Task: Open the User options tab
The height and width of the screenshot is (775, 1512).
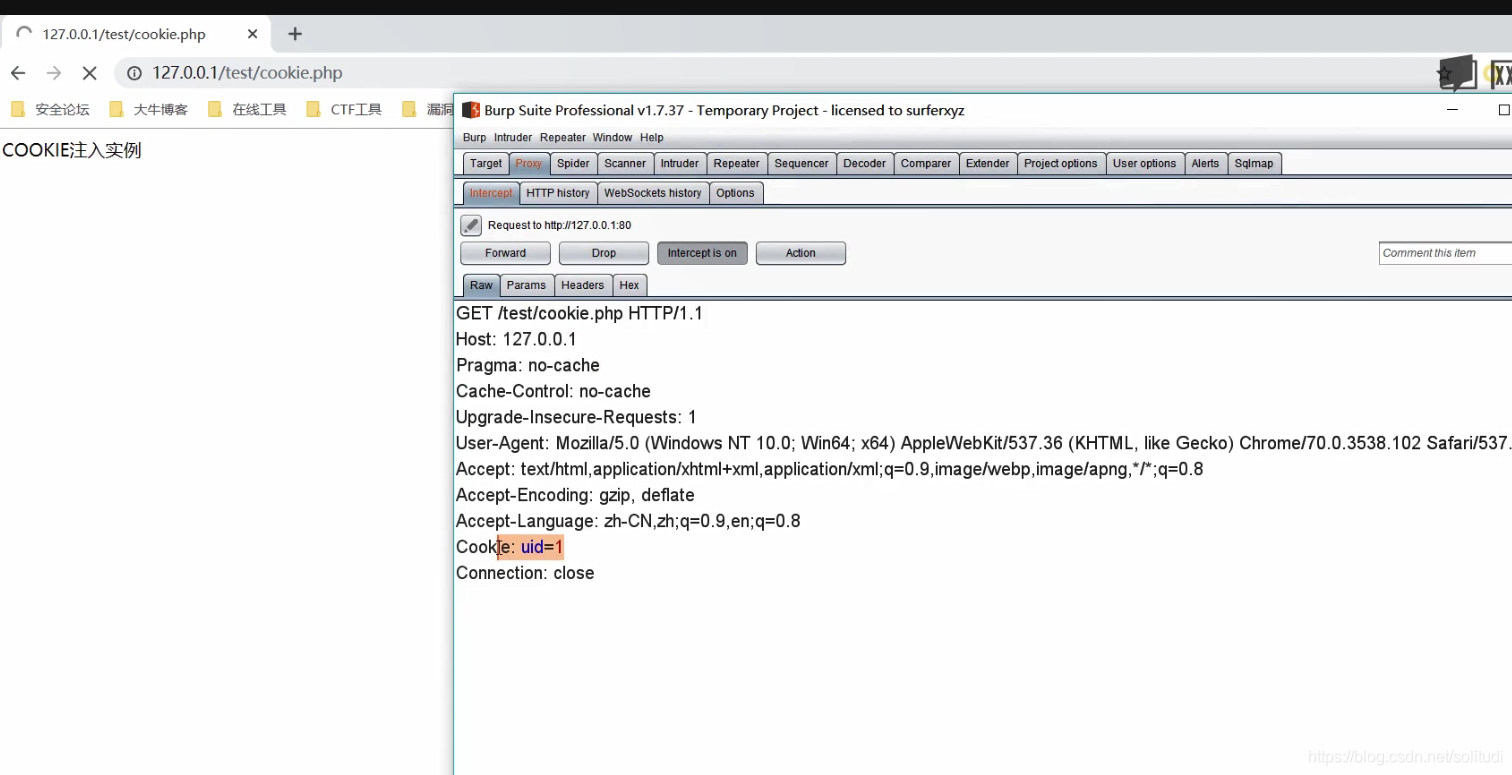Action: [1144, 163]
